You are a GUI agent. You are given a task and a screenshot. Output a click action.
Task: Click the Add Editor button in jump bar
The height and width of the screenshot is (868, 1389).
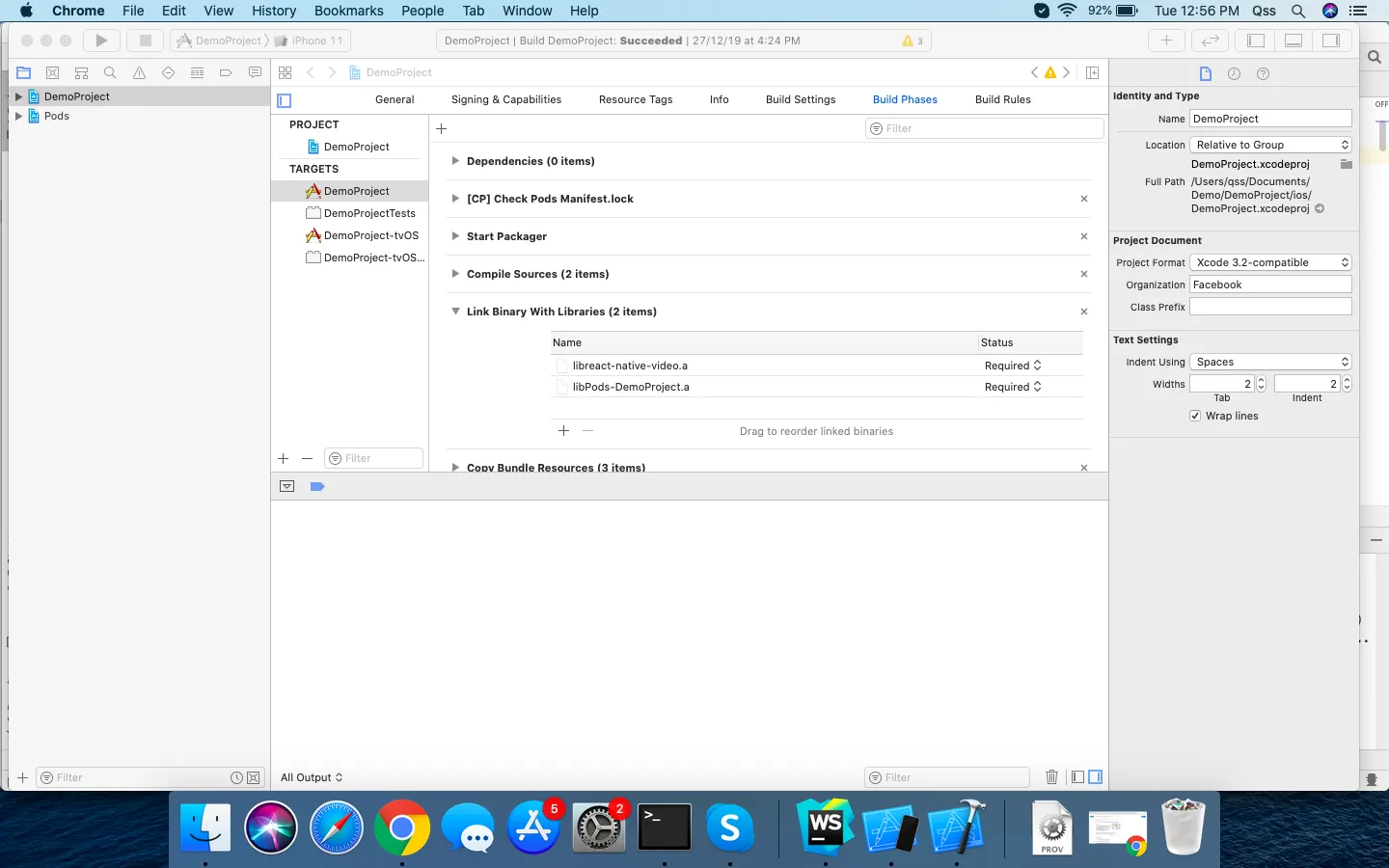pyautogui.click(x=1092, y=72)
